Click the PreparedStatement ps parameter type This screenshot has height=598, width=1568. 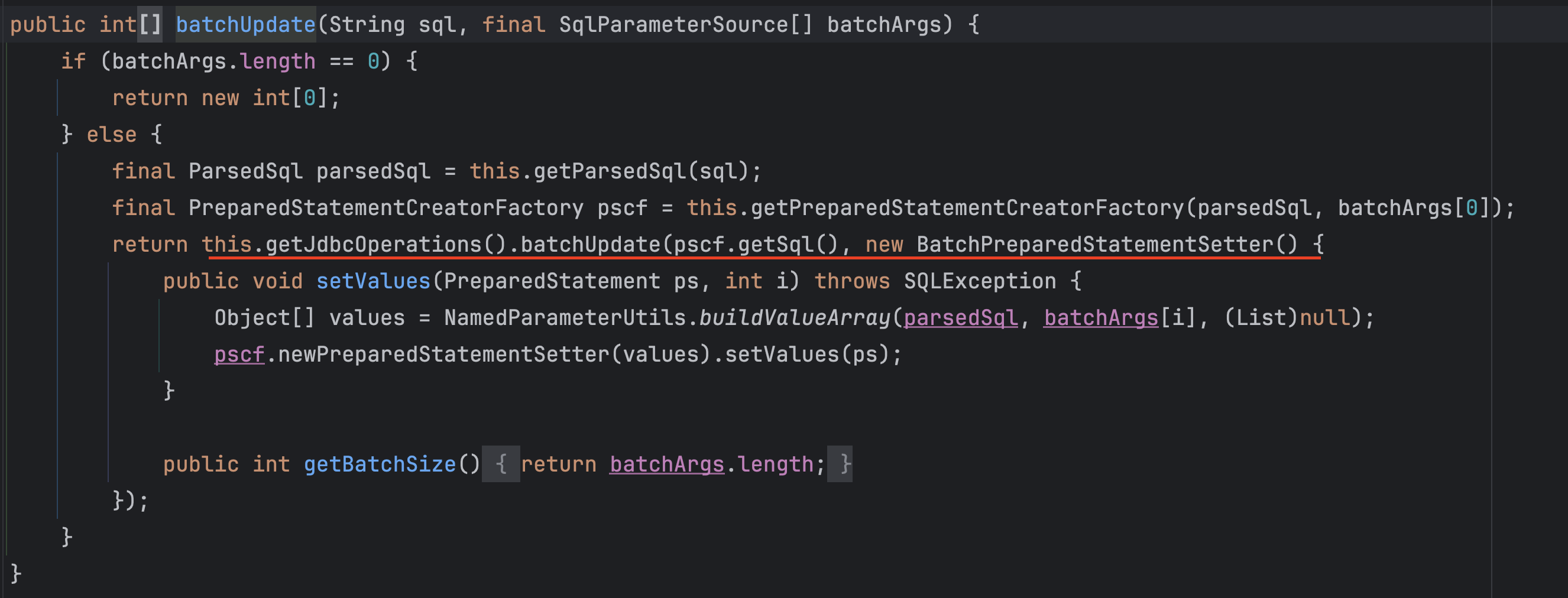click(552, 281)
